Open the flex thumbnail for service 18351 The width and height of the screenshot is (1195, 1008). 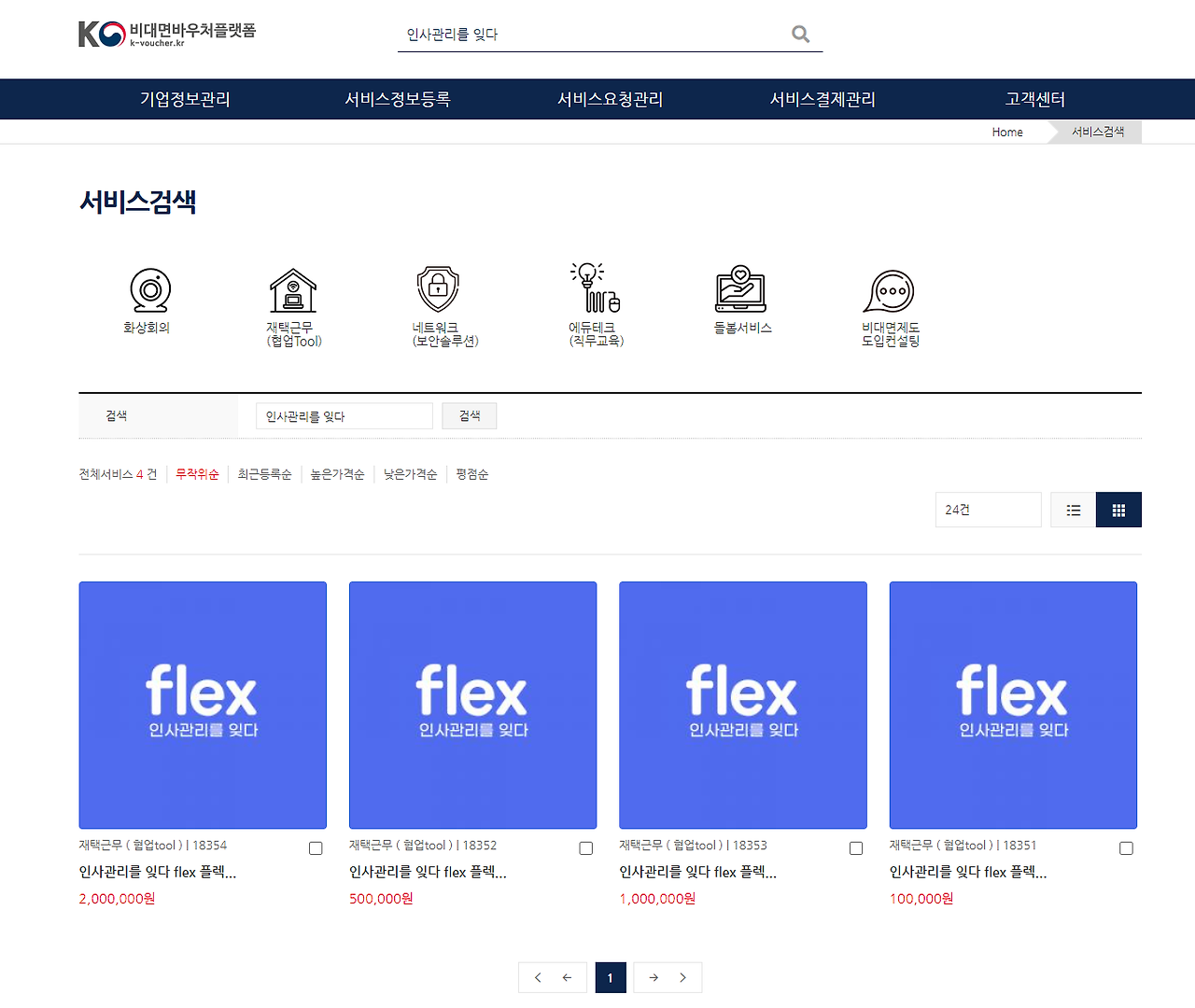pyautogui.click(x=1013, y=706)
